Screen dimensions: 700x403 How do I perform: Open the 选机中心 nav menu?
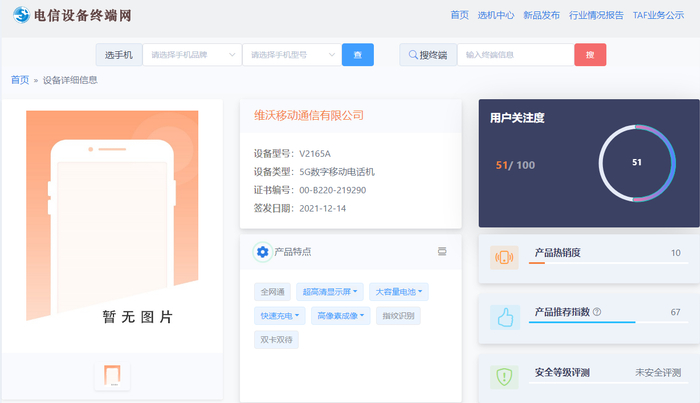tap(496, 15)
